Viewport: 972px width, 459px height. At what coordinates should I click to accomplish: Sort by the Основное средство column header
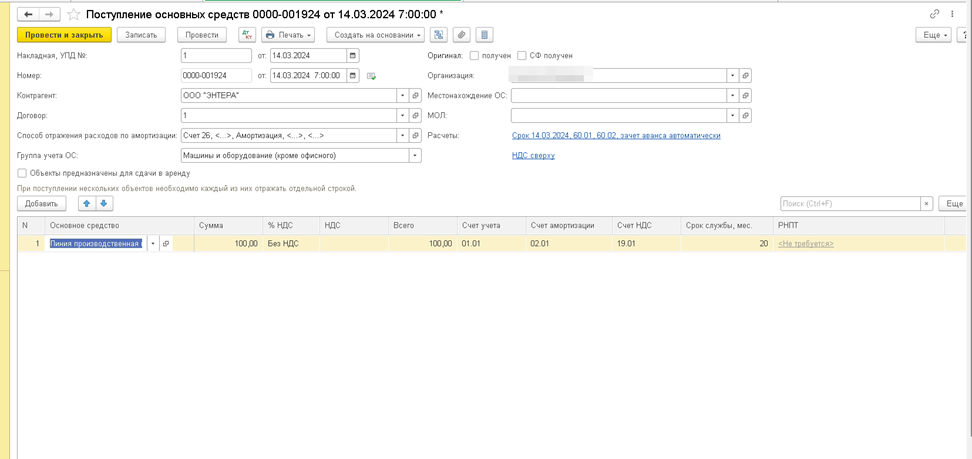tap(120, 226)
